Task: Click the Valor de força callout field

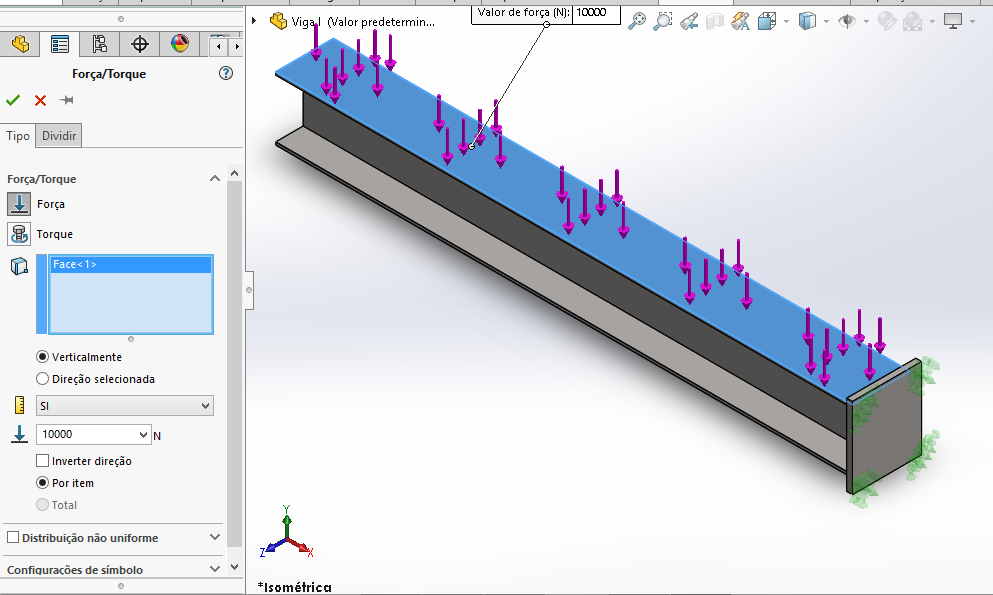Action: [x=596, y=13]
